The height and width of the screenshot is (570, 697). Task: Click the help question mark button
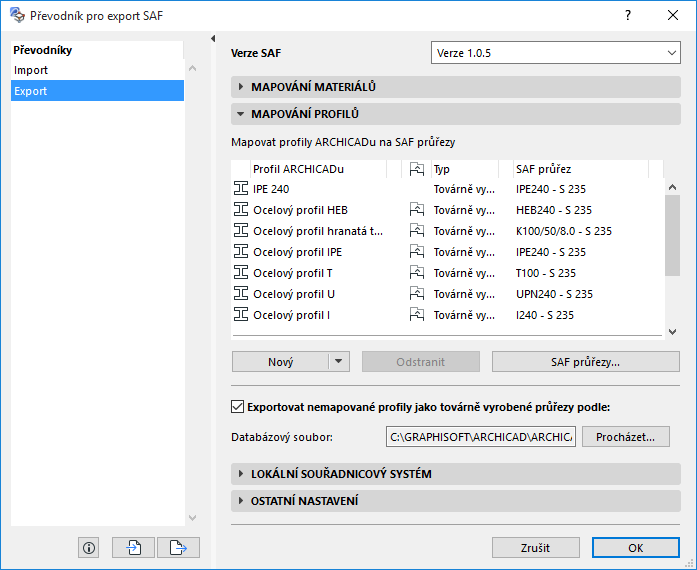click(x=628, y=16)
